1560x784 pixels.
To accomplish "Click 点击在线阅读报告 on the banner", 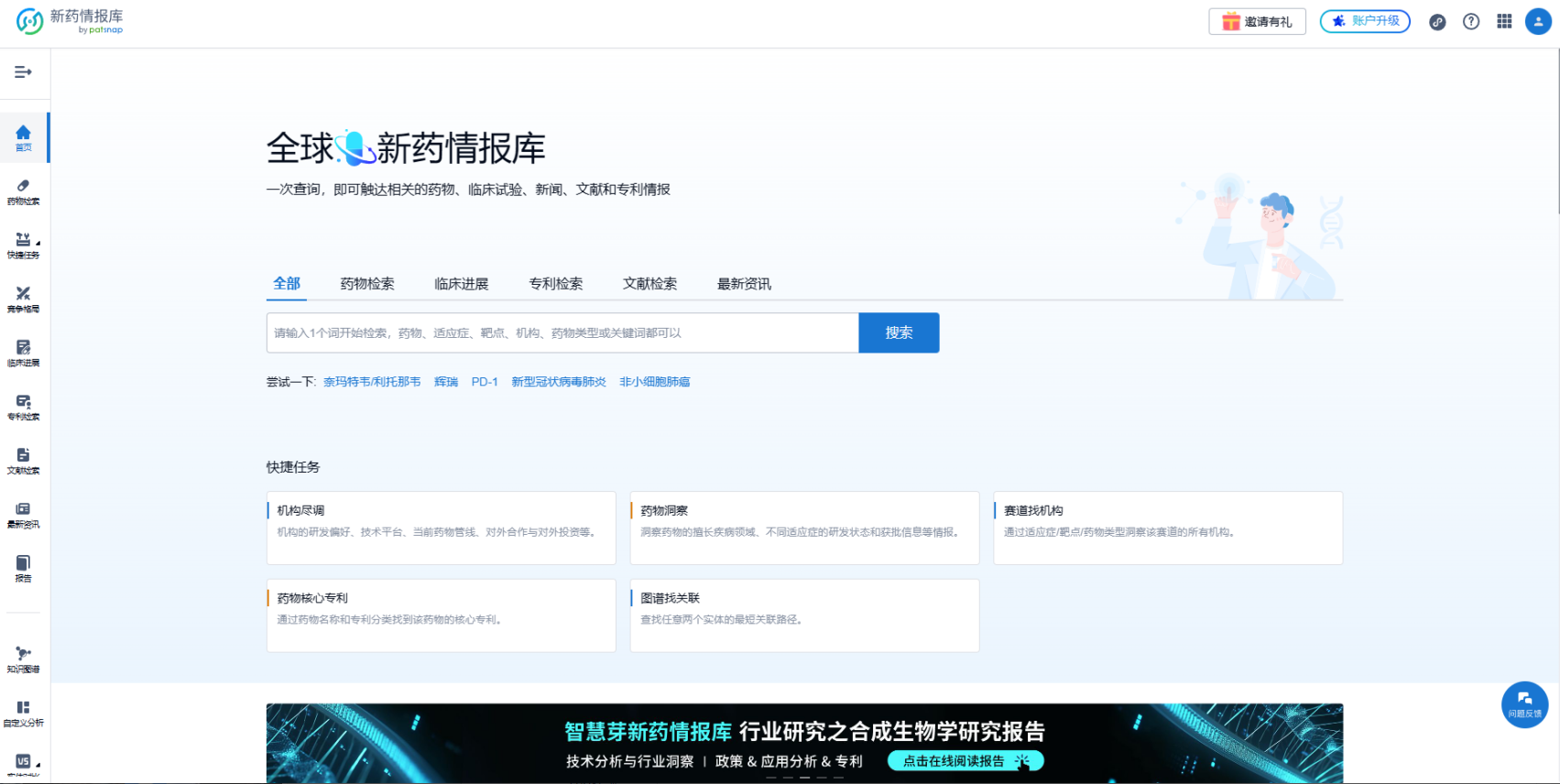I will point(965,761).
